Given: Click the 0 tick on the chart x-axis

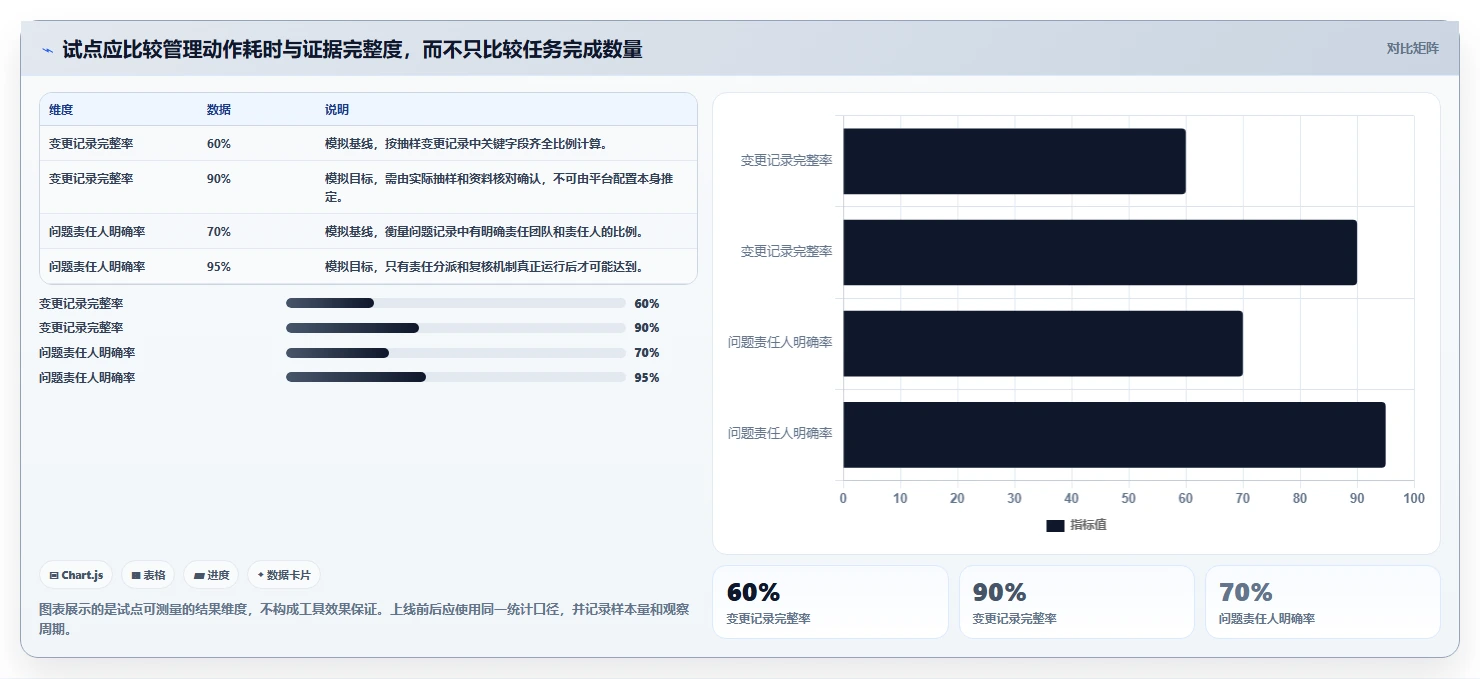Looking at the screenshot, I should 843,498.
